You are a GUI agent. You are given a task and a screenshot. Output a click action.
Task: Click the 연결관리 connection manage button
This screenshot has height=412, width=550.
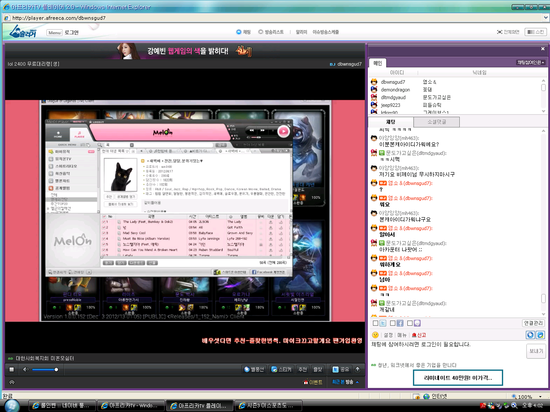tap(533, 323)
